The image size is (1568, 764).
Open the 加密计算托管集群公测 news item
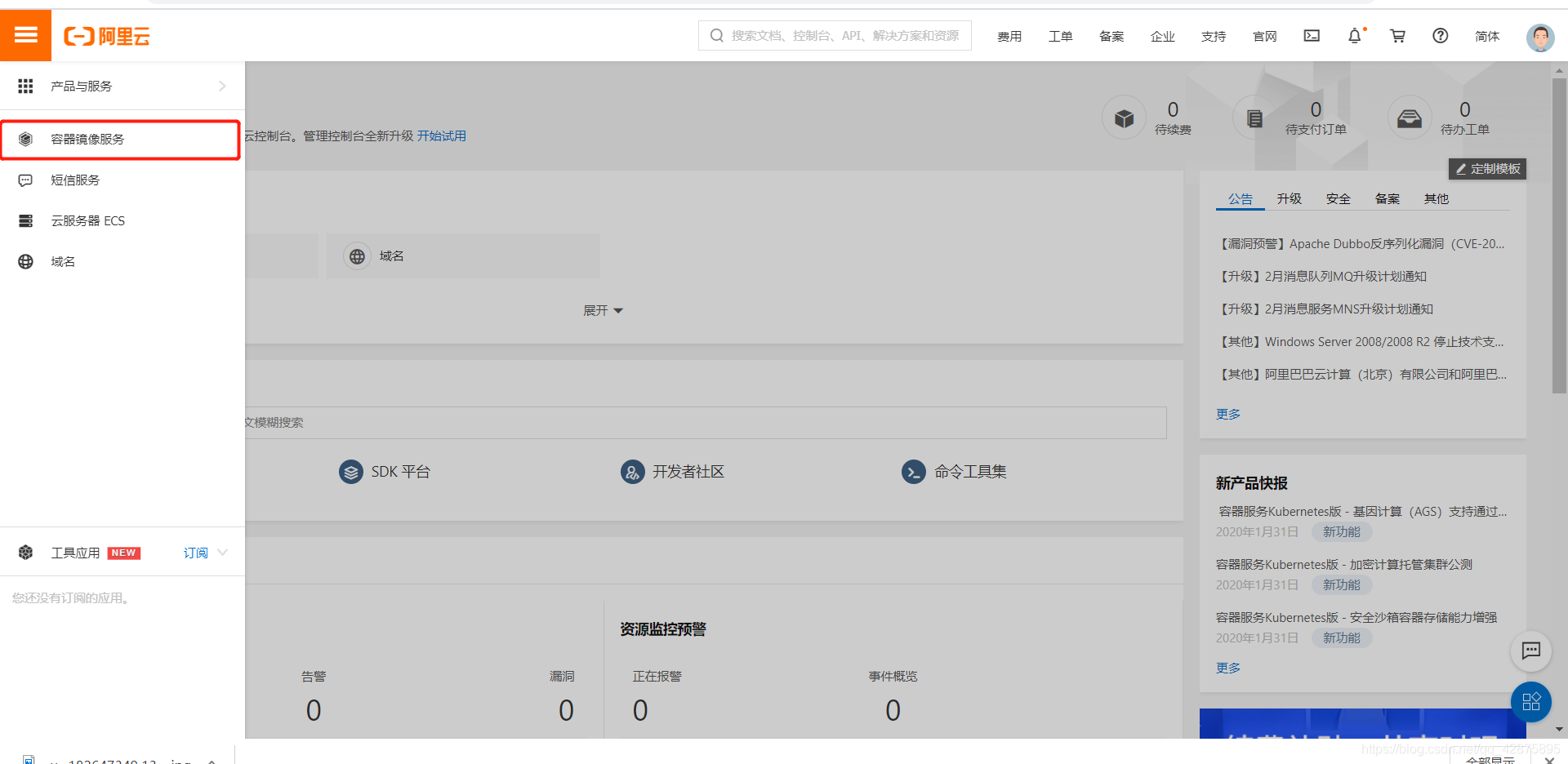[x=1344, y=565]
